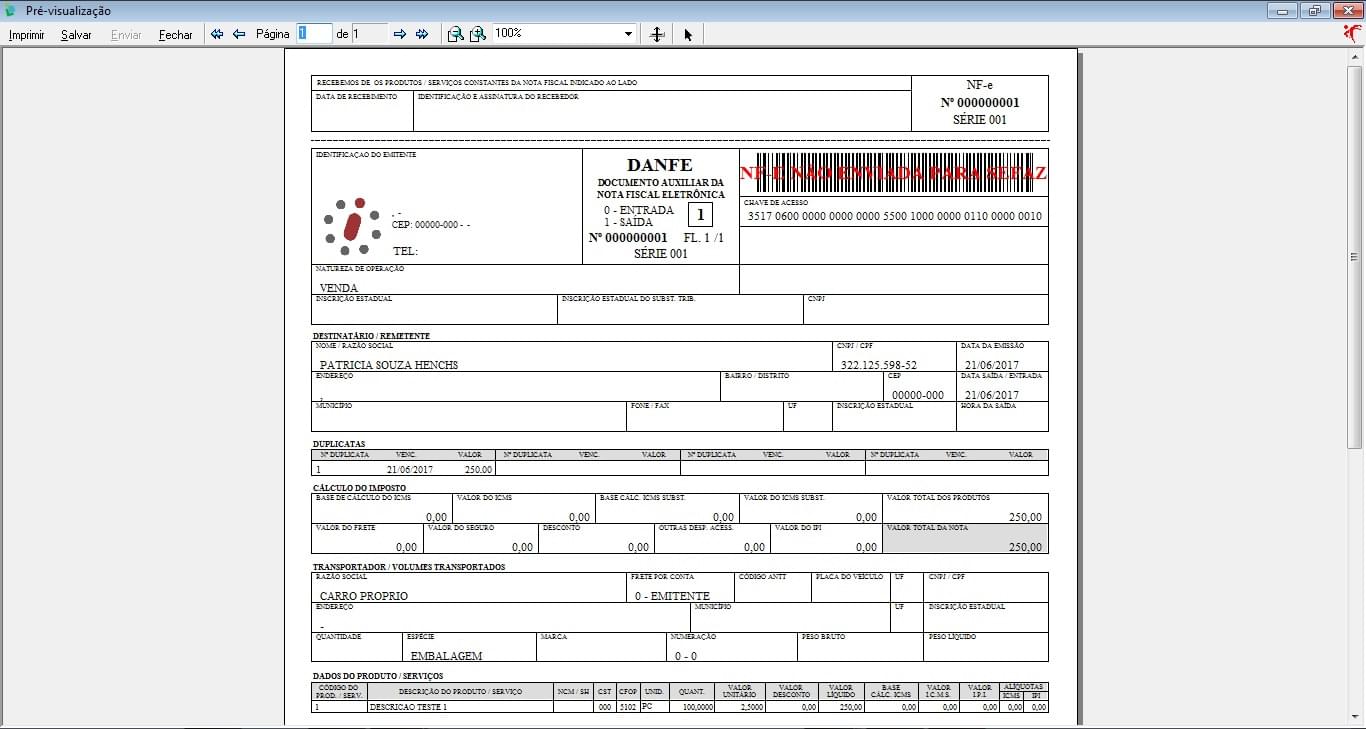Click the quantity value 100,0000
Viewport: 1366px width, 729px height.
[698, 707]
